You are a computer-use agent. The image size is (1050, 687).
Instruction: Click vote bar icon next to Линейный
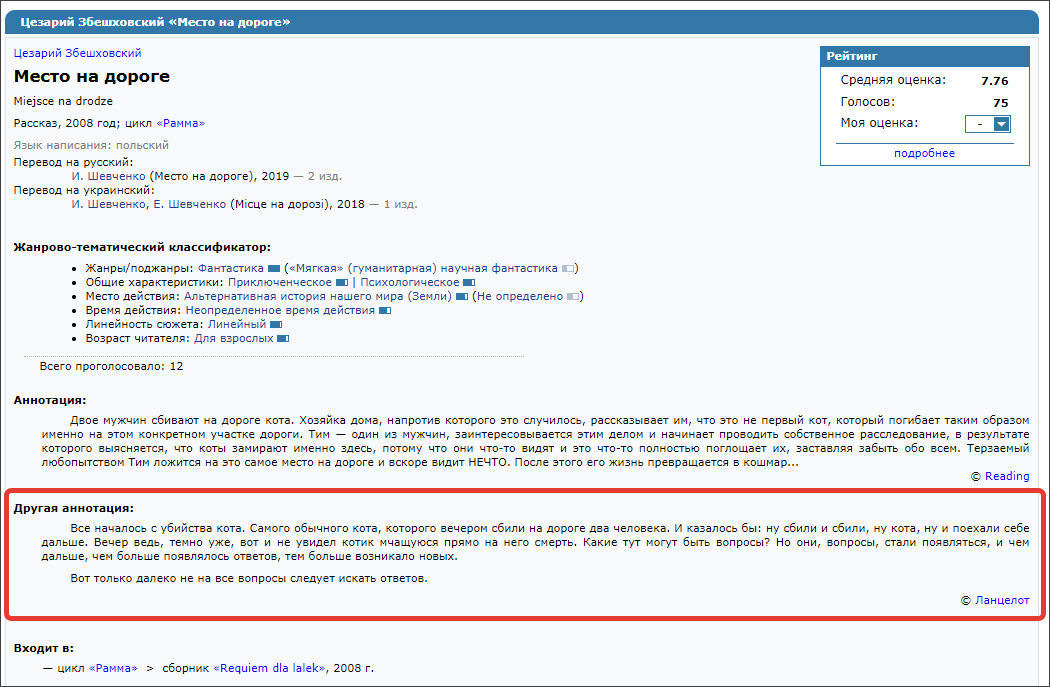(x=276, y=325)
